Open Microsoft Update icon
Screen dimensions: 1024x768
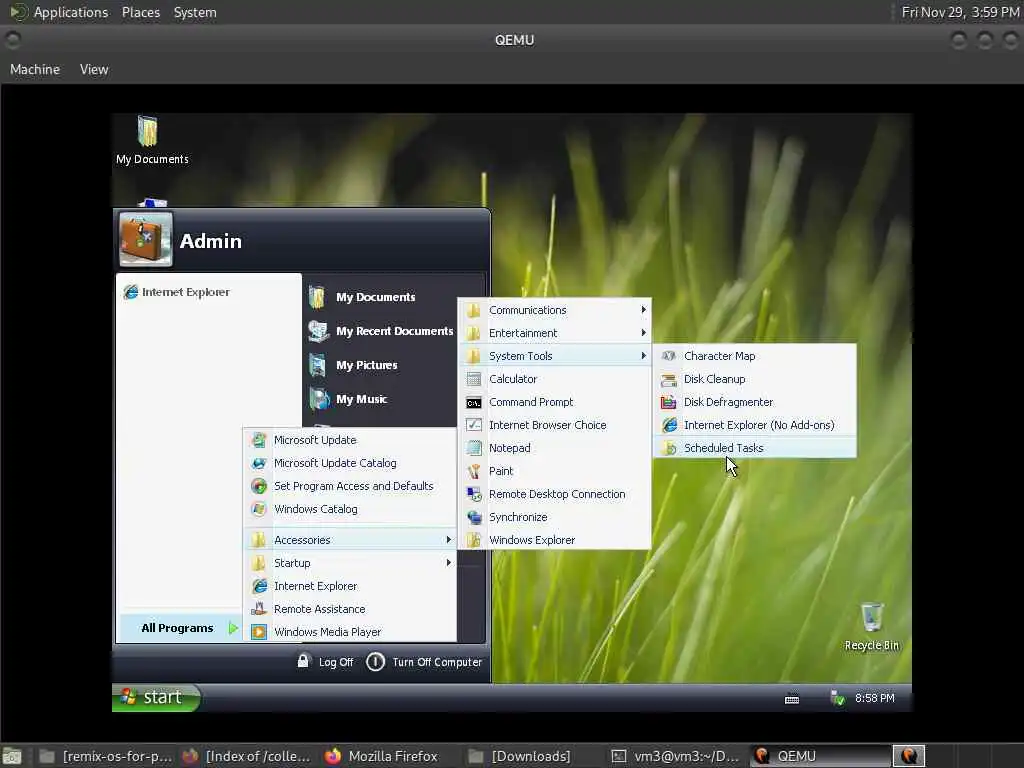tap(259, 440)
